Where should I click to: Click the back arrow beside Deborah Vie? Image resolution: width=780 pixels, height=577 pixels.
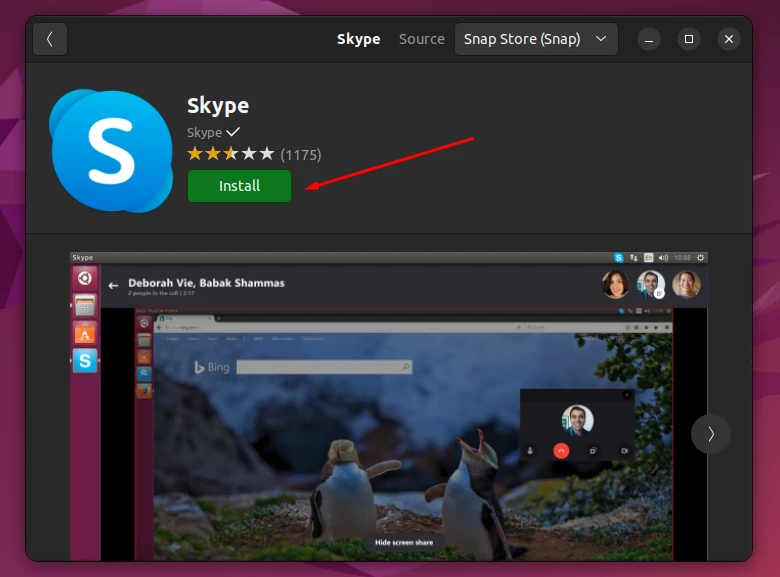(113, 286)
